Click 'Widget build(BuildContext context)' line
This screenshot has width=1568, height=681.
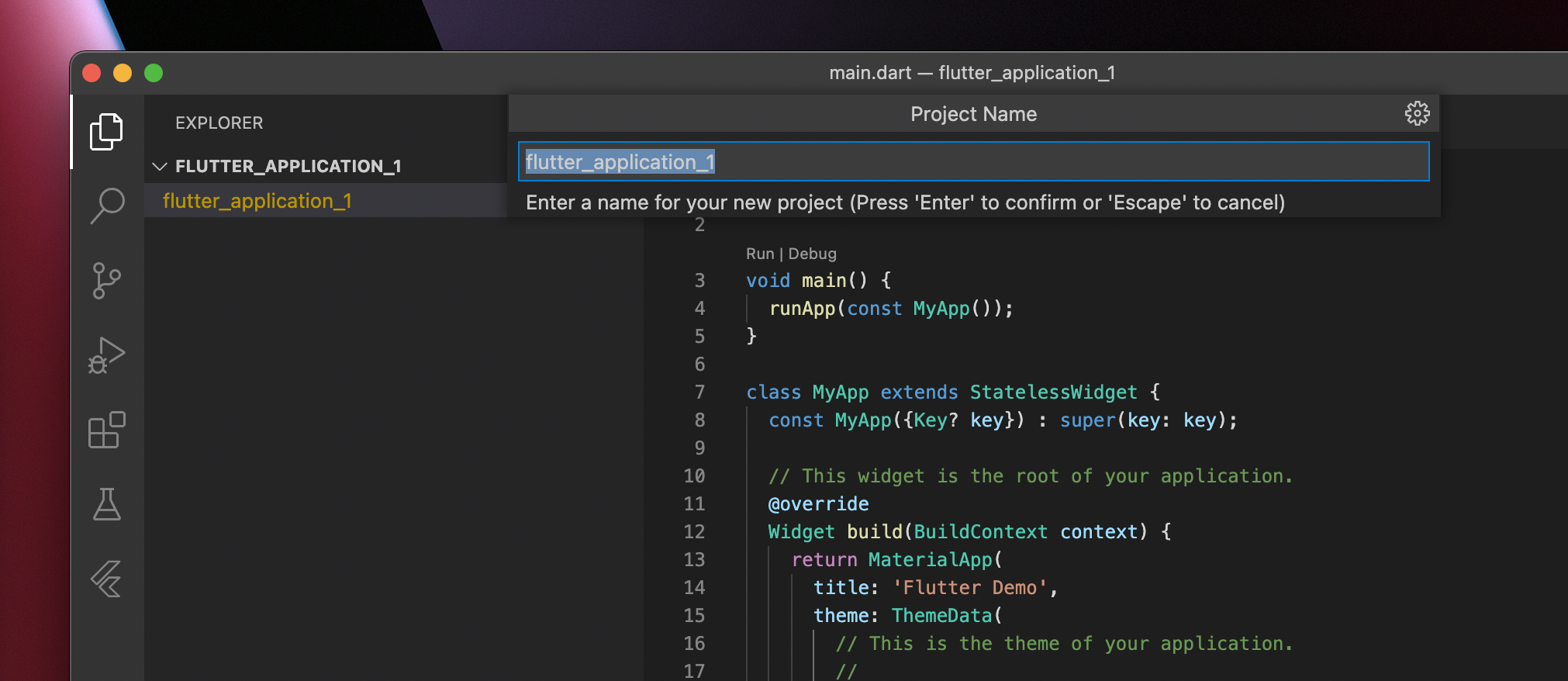click(969, 531)
